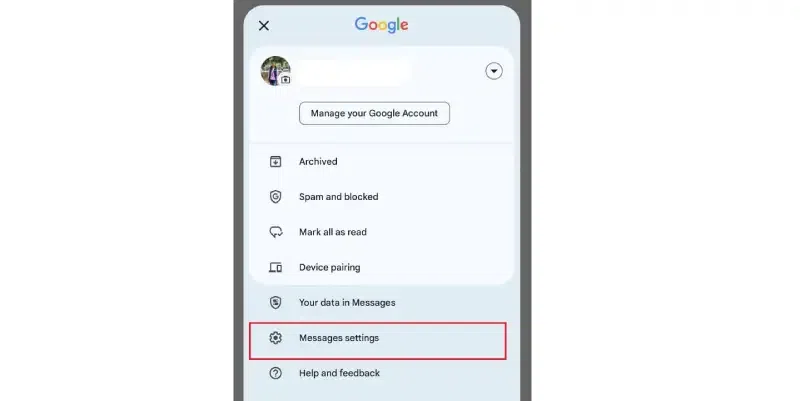Tap the profile avatar picture
Viewport: 800px width, 401px height.
pos(276,71)
